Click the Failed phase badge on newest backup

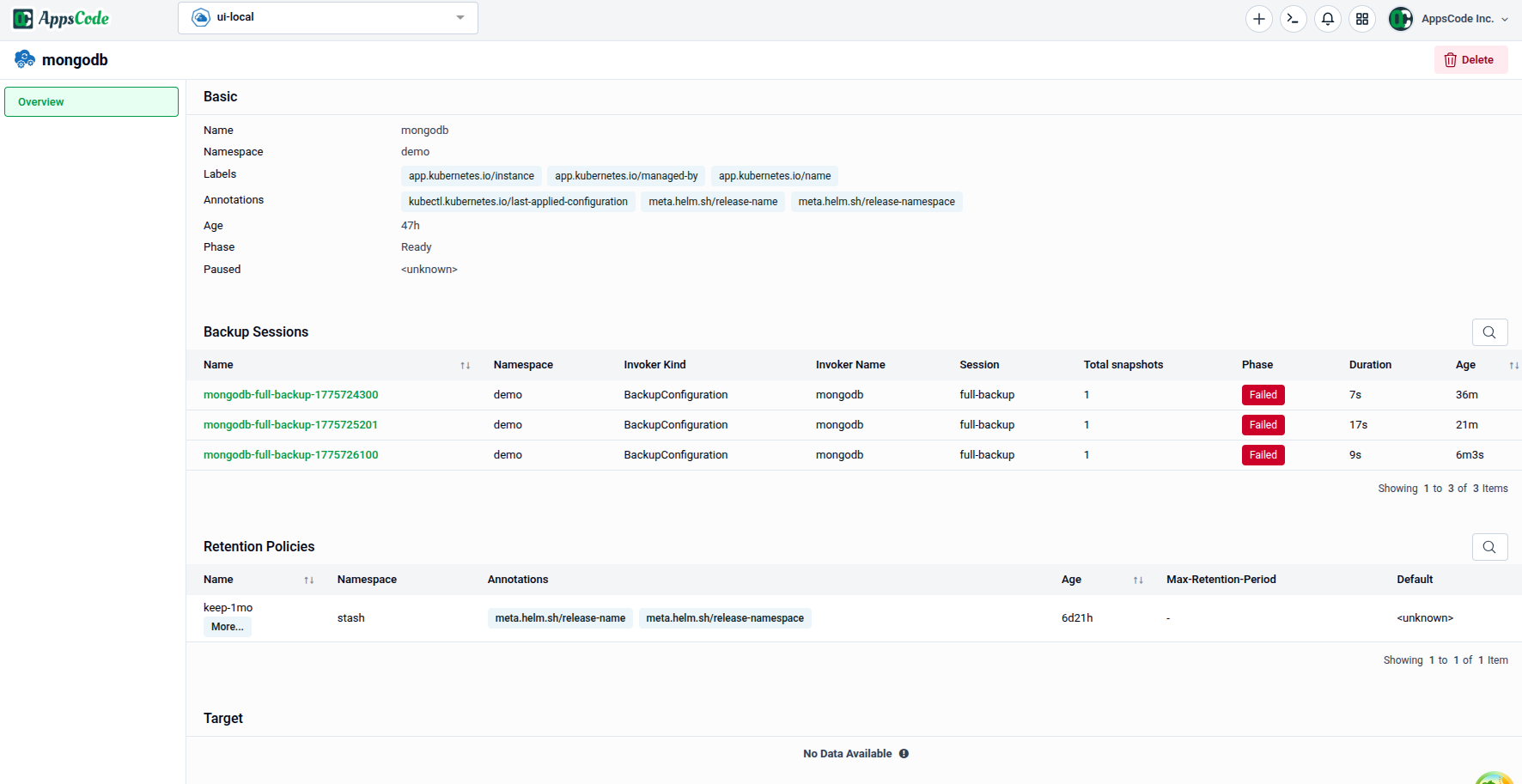1263,454
